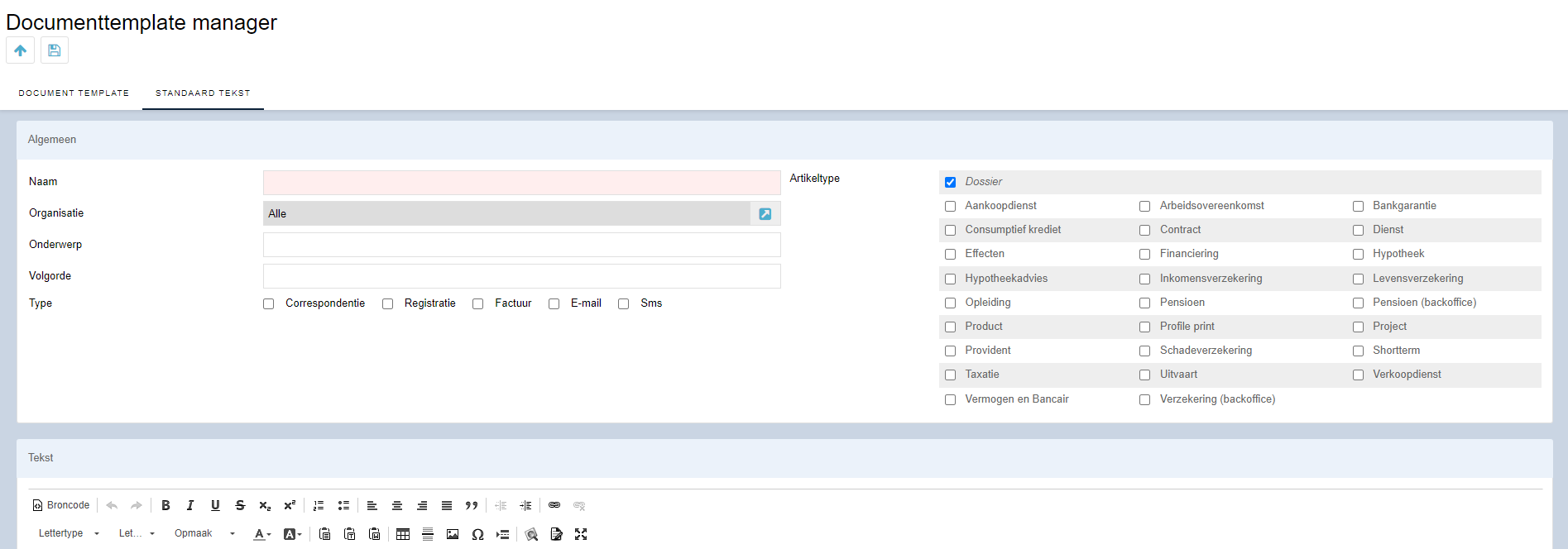Tick the Hypotheek checkbox
1568x549 pixels.
click(x=1359, y=255)
